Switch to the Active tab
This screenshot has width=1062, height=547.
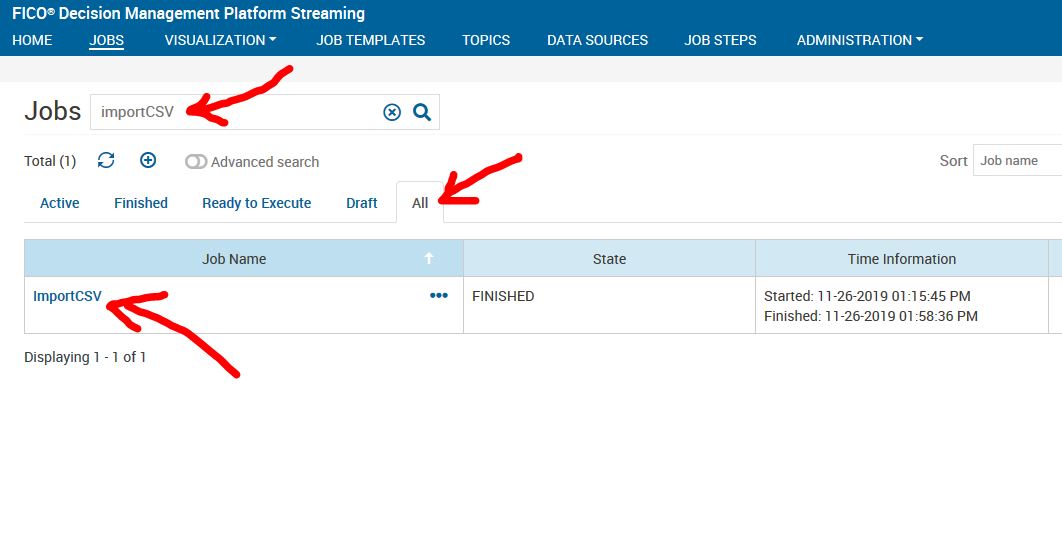point(60,203)
